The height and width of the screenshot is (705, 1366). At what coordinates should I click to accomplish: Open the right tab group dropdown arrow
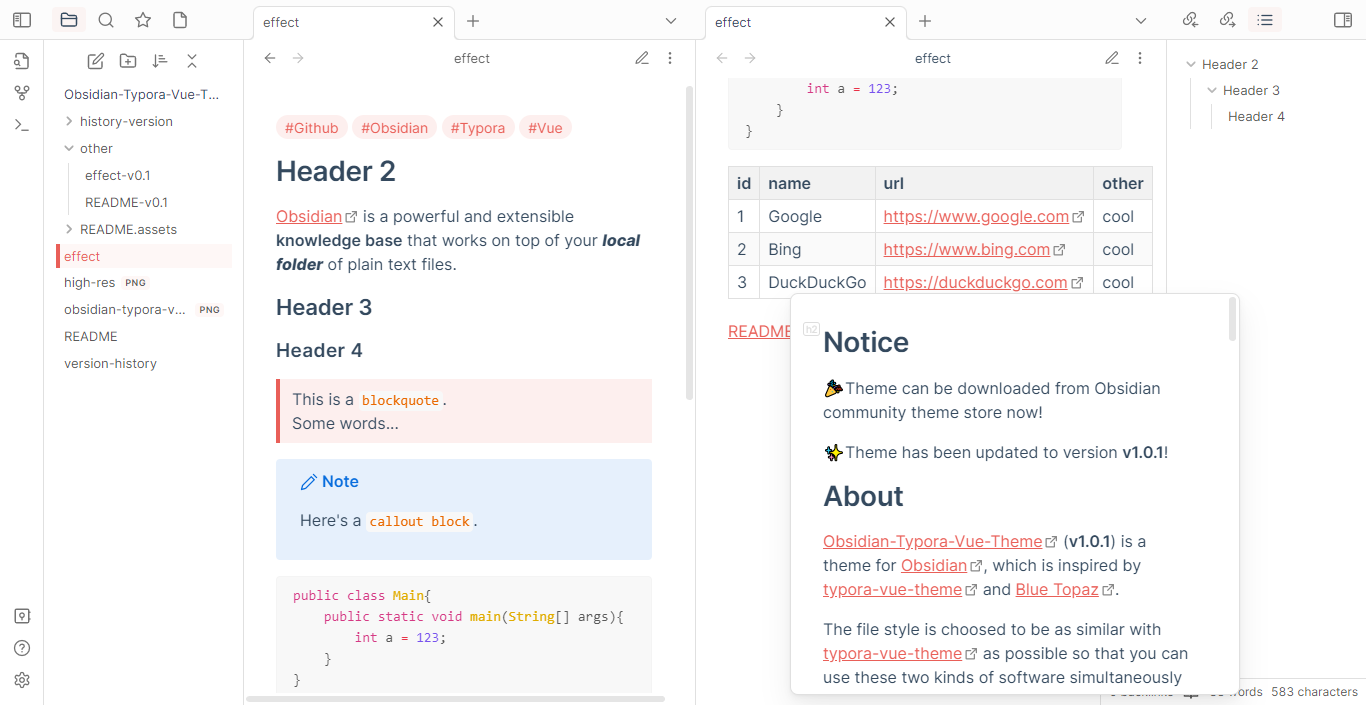pyautogui.click(x=1141, y=21)
